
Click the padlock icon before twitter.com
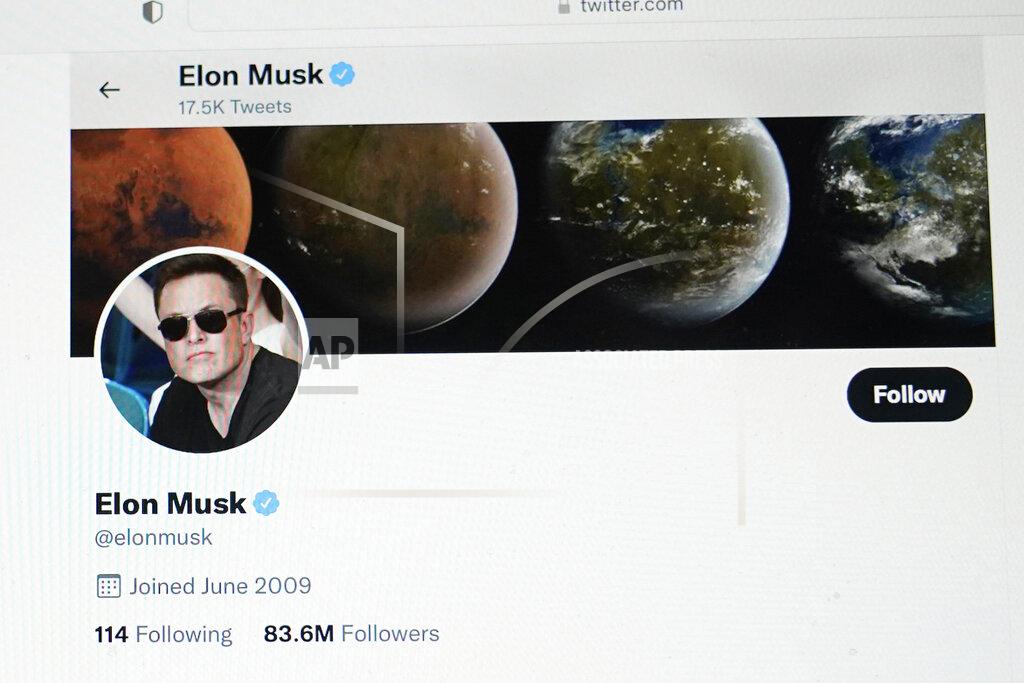[564, 7]
